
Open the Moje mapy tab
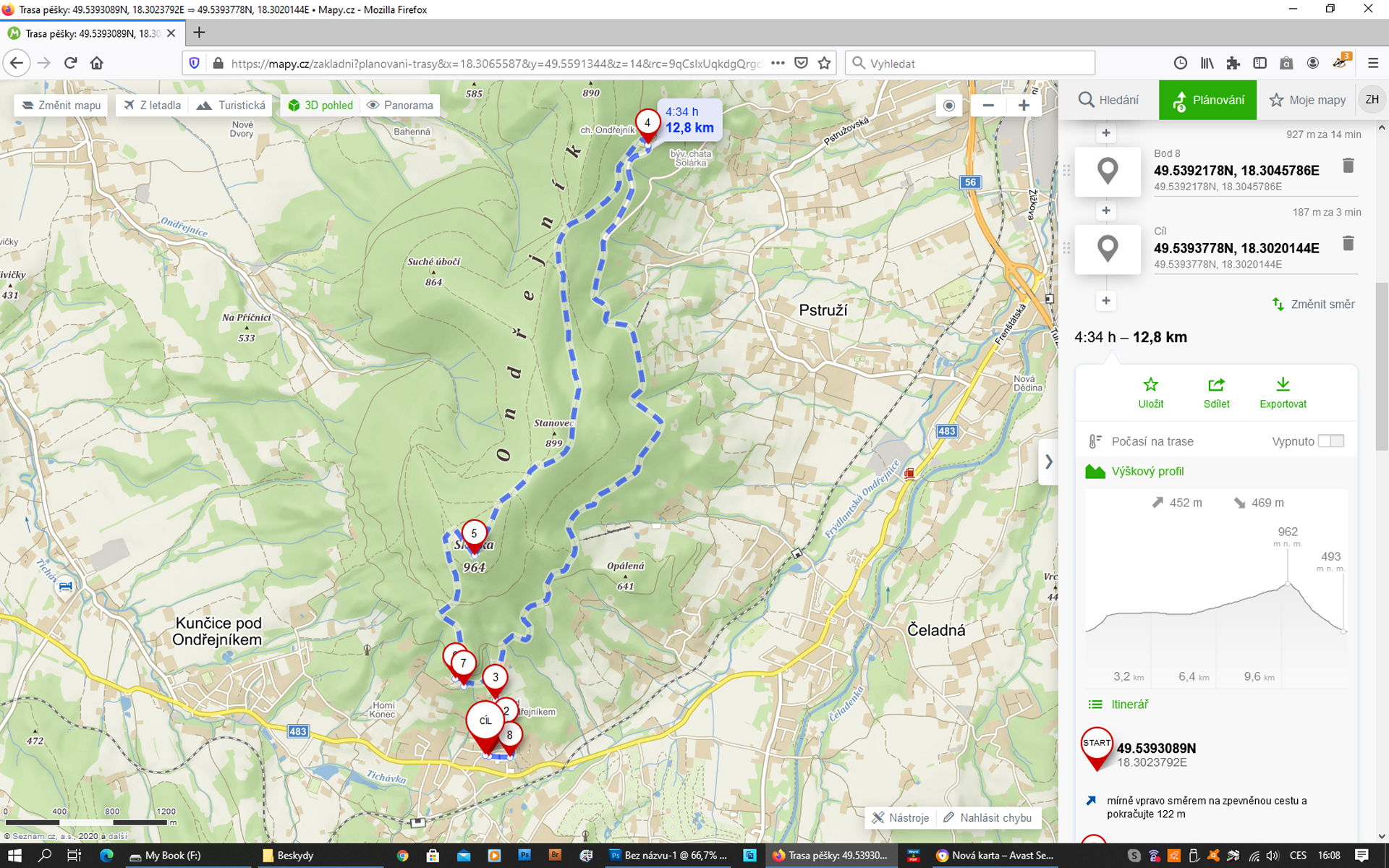1307,100
